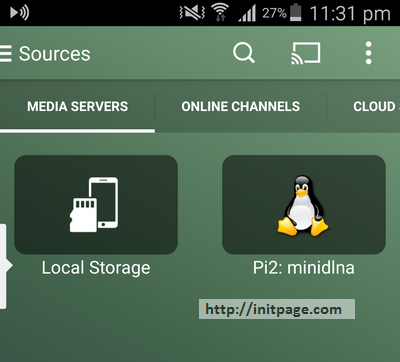This screenshot has height=362, width=400.
Task: Open the Local Storage tile
Action: (96, 205)
